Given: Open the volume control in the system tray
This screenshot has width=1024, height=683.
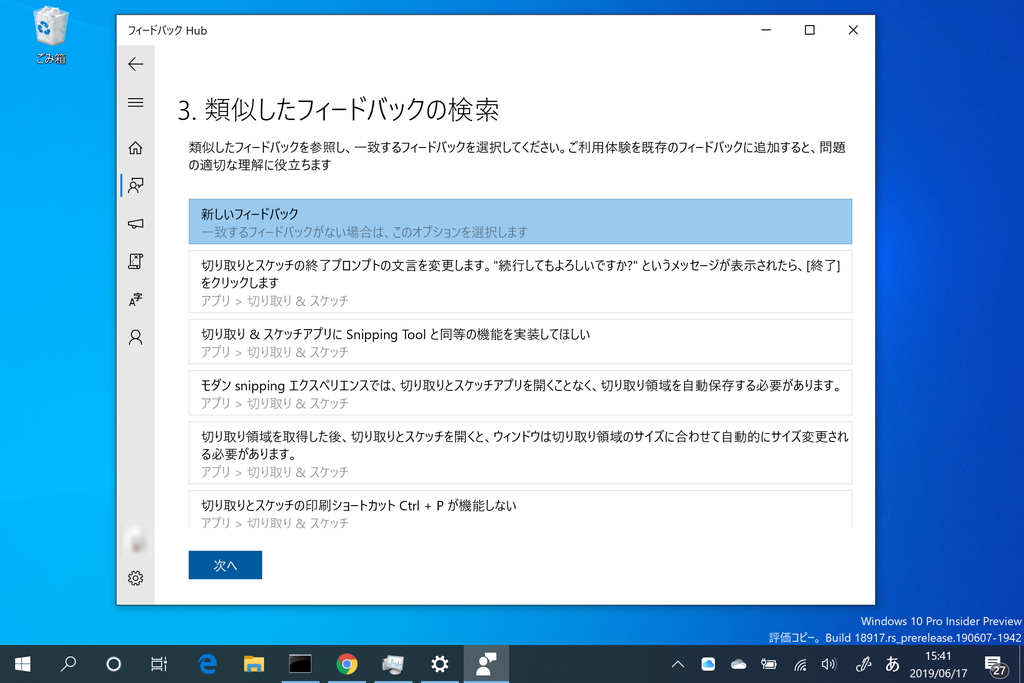Looking at the screenshot, I should (x=829, y=663).
